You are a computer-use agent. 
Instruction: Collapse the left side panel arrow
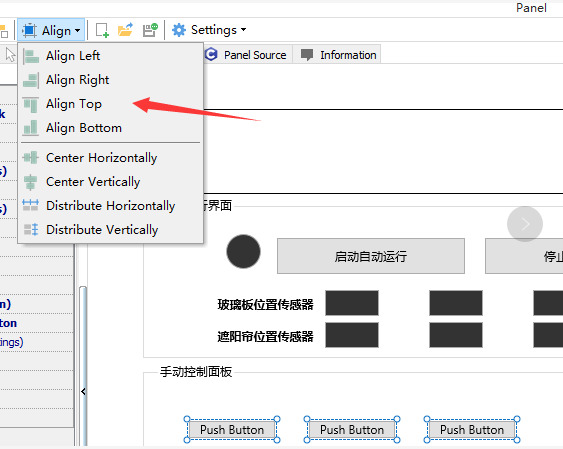83,391
